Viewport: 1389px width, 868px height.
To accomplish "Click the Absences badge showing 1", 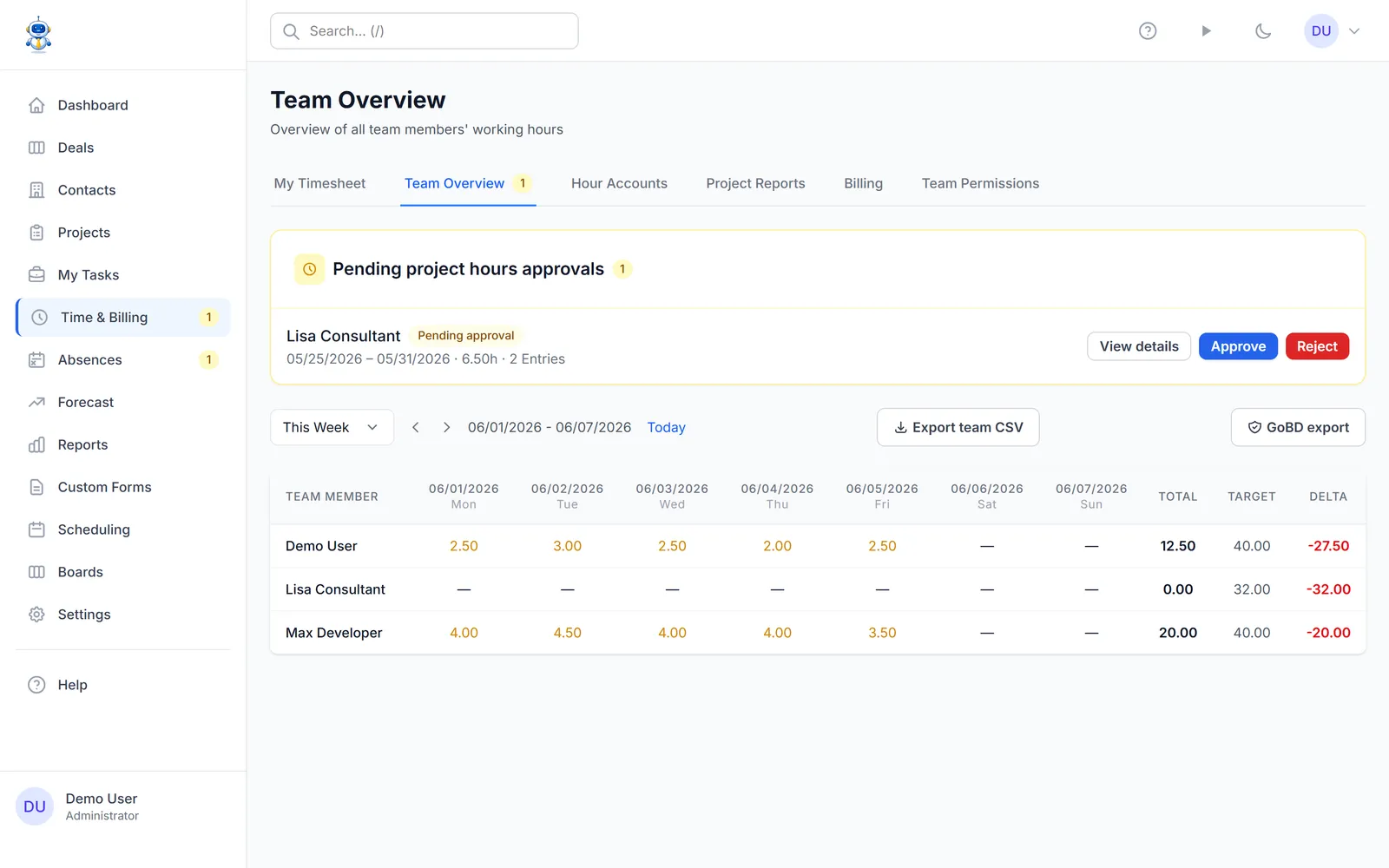I will (208, 360).
